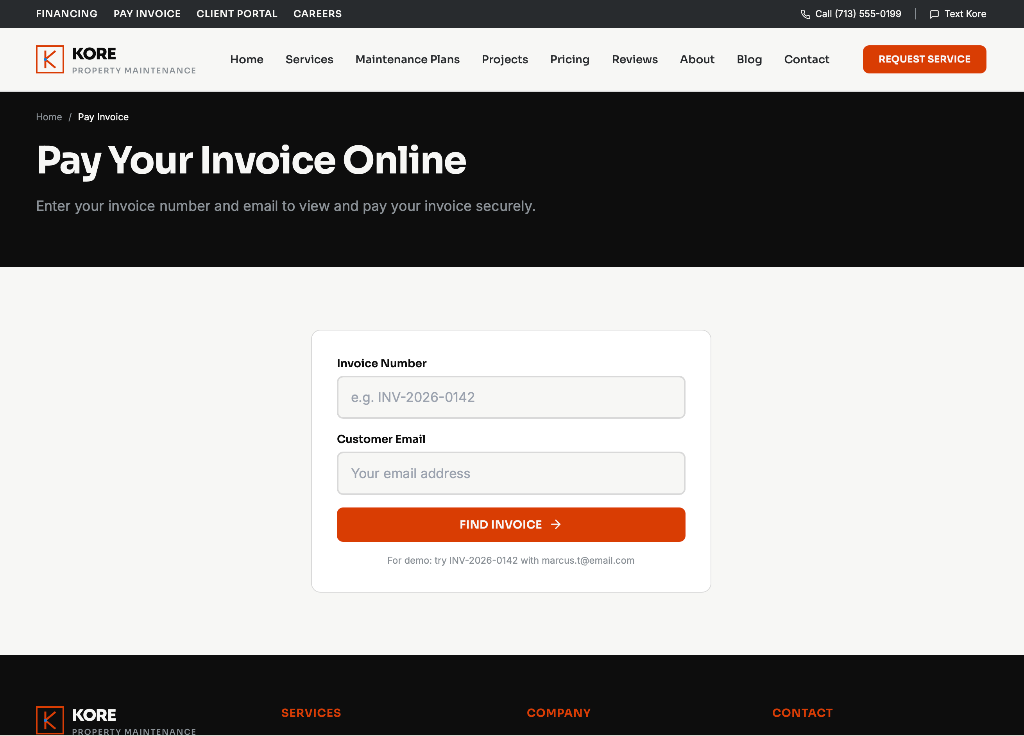View the Reviews page
The width and height of the screenshot is (1024, 736).
pos(635,59)
